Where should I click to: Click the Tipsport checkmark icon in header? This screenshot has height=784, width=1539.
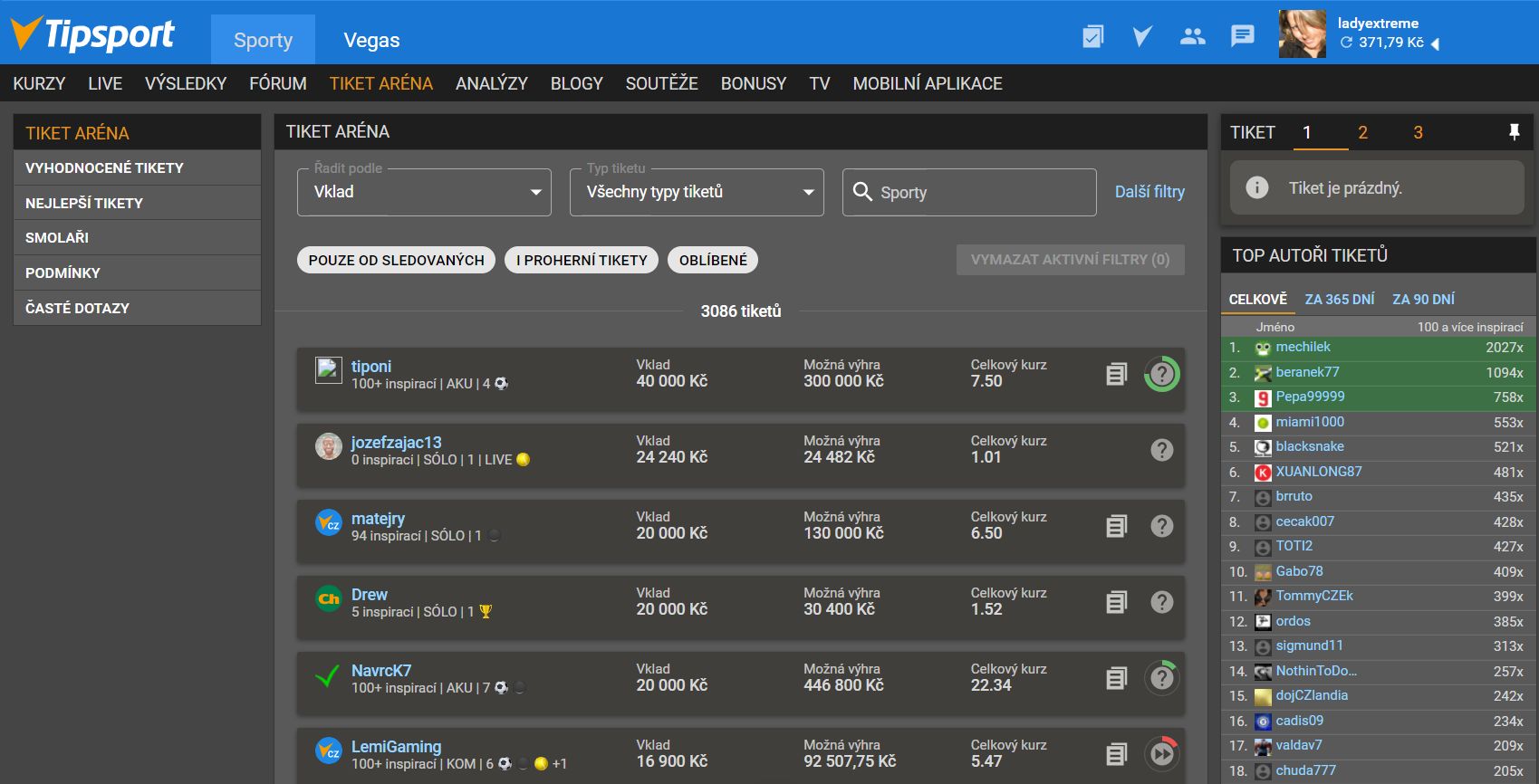[1142, 36]
